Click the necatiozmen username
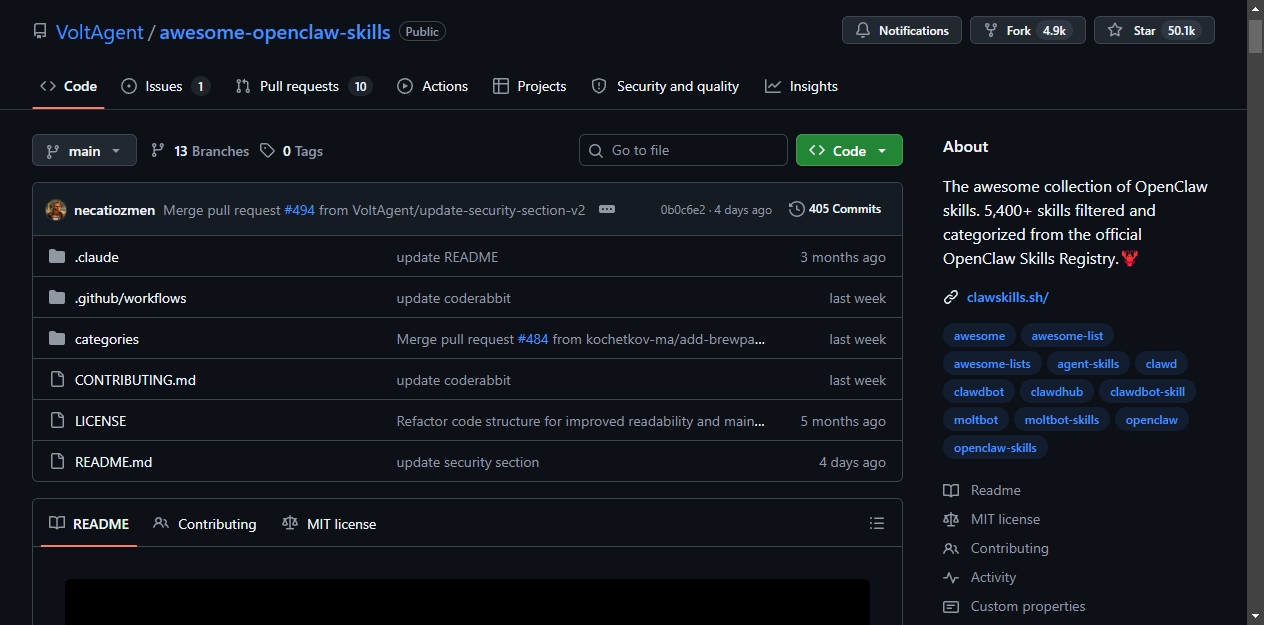 [x=114, y=210]
